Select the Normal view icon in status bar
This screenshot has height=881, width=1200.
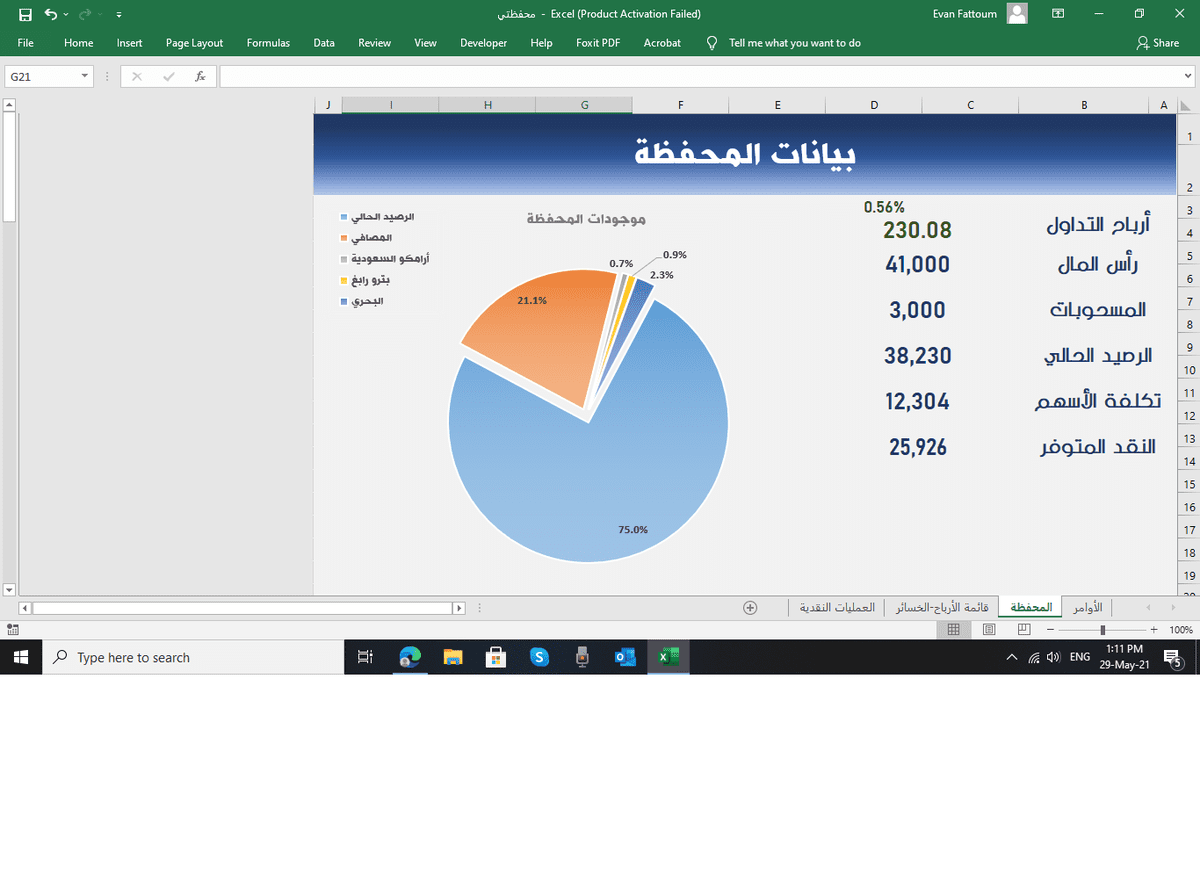[x=954, y=629]
